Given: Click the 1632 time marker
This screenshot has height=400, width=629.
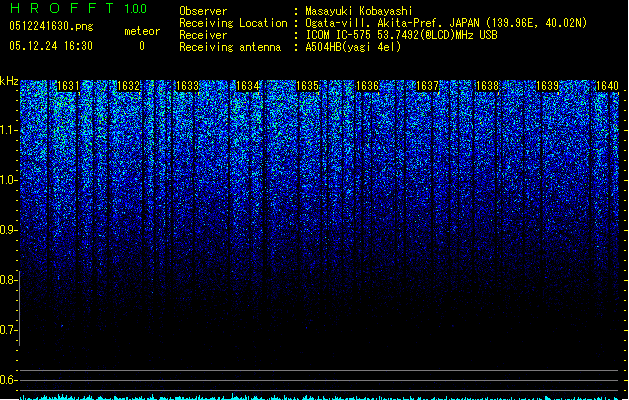Looking at the screenshot, I should pyautogui.click(x=128, y=86).
